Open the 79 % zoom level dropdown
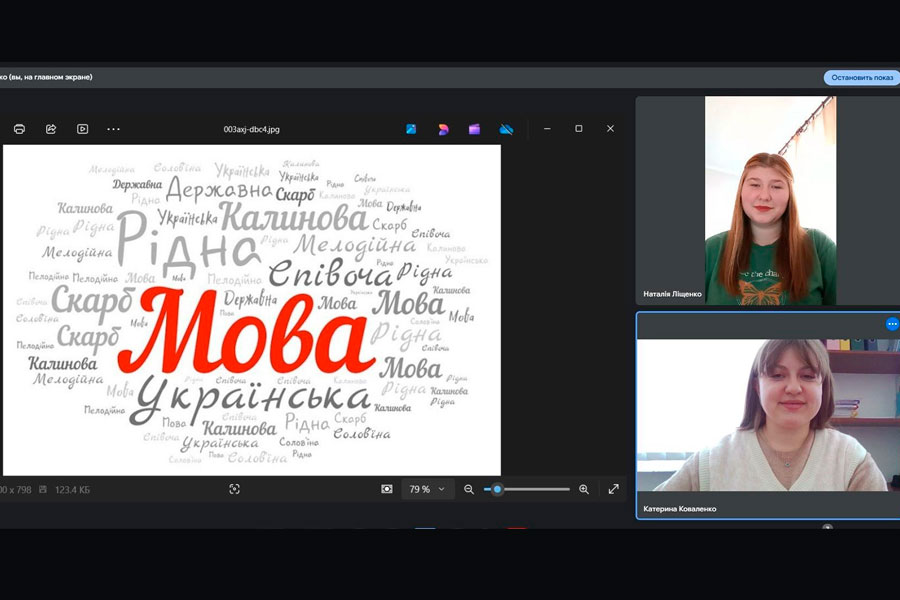The image size is (900, 600). [x=427, y=489]
